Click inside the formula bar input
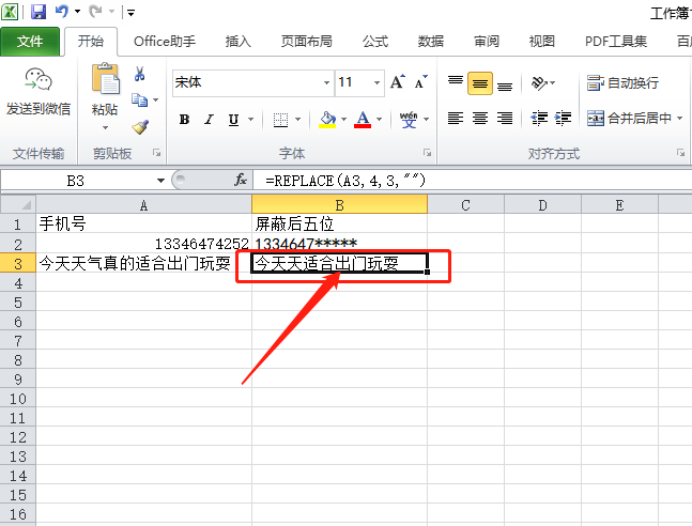Viewport: 692px width, 526px height. pyautogui.click(x=472, y=180)
